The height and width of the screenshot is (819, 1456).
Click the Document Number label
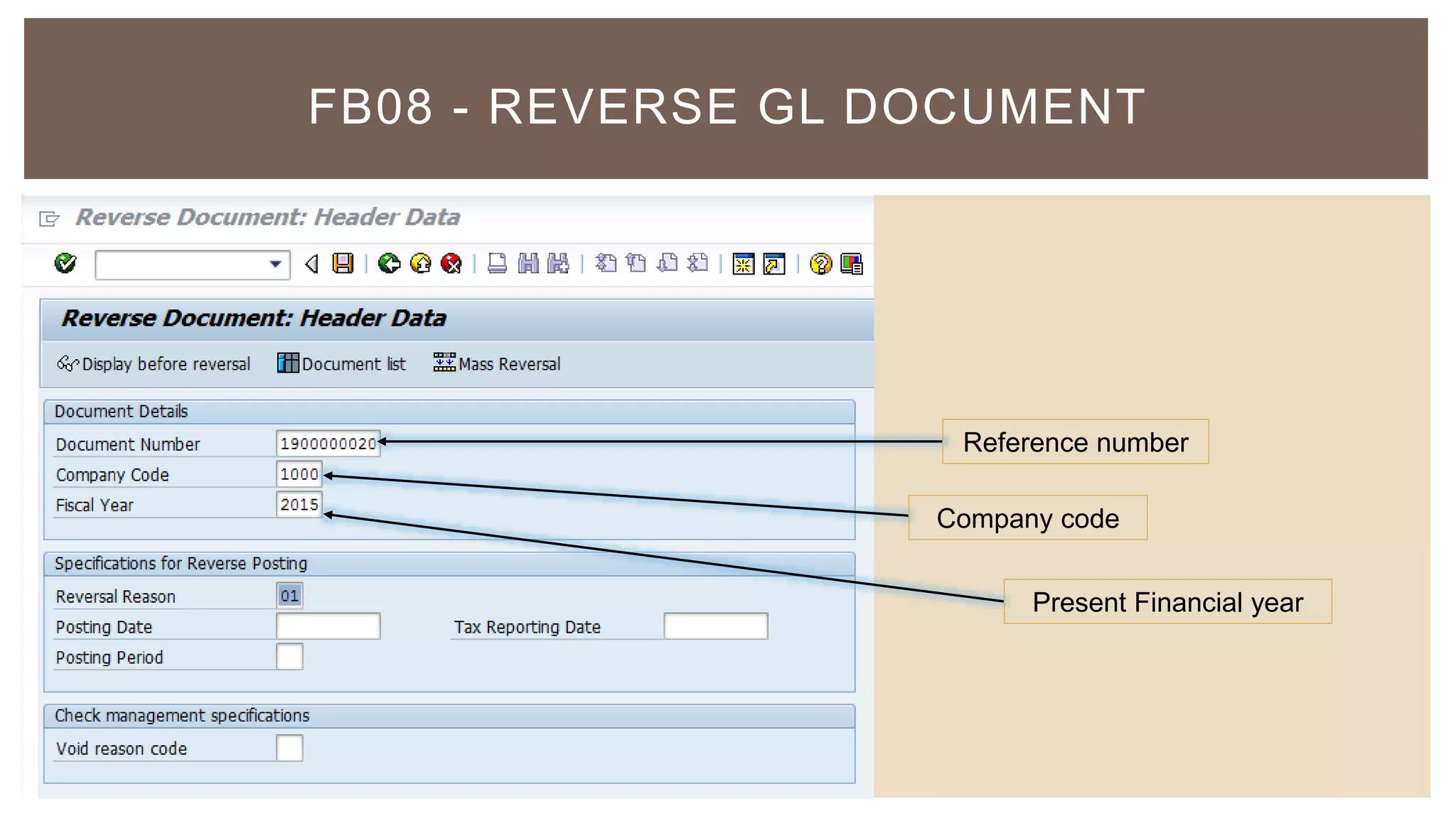click(x=128, y=445)
